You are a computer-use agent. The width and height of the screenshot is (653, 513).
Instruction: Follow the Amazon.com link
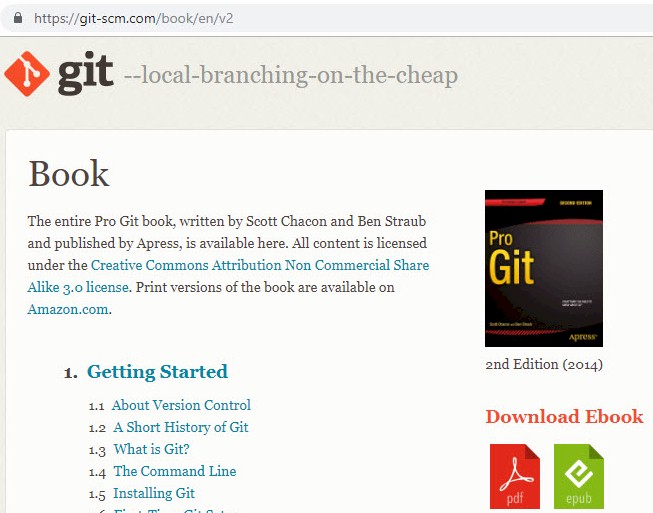68,309
